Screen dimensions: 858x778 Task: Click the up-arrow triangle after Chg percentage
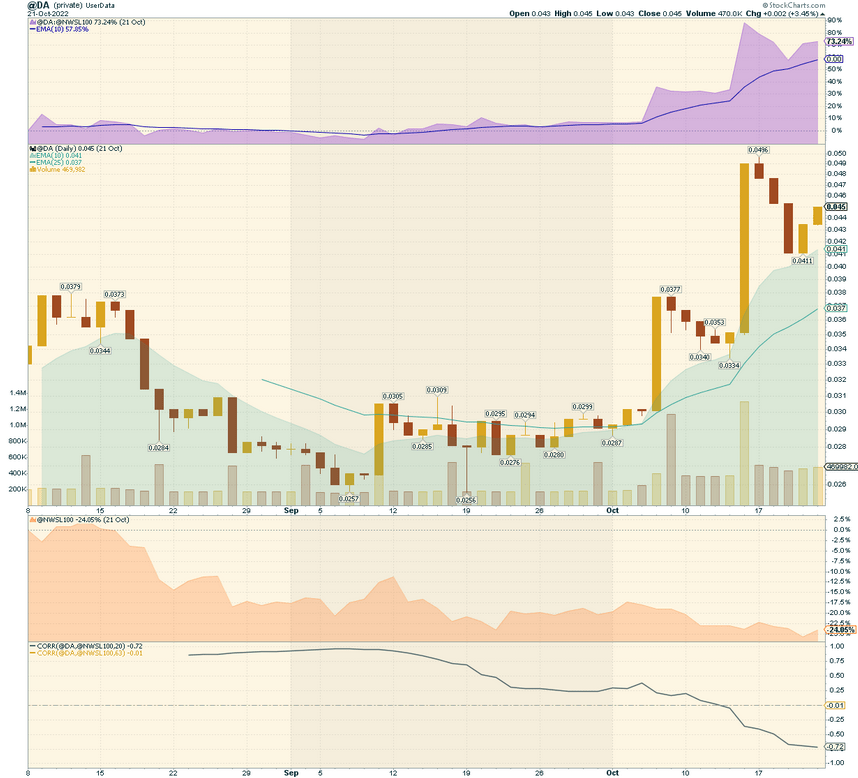[822, 14]
